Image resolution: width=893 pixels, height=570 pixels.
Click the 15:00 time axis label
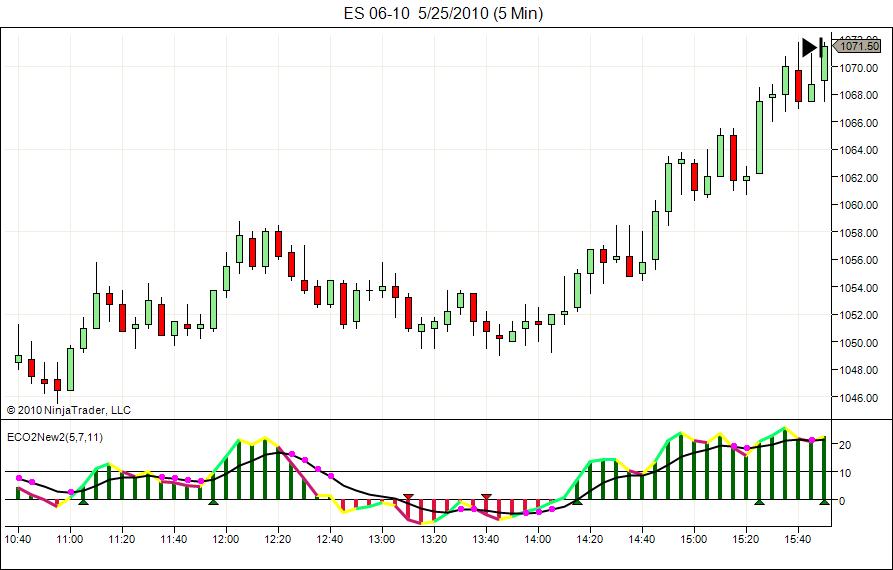point(694,539)
